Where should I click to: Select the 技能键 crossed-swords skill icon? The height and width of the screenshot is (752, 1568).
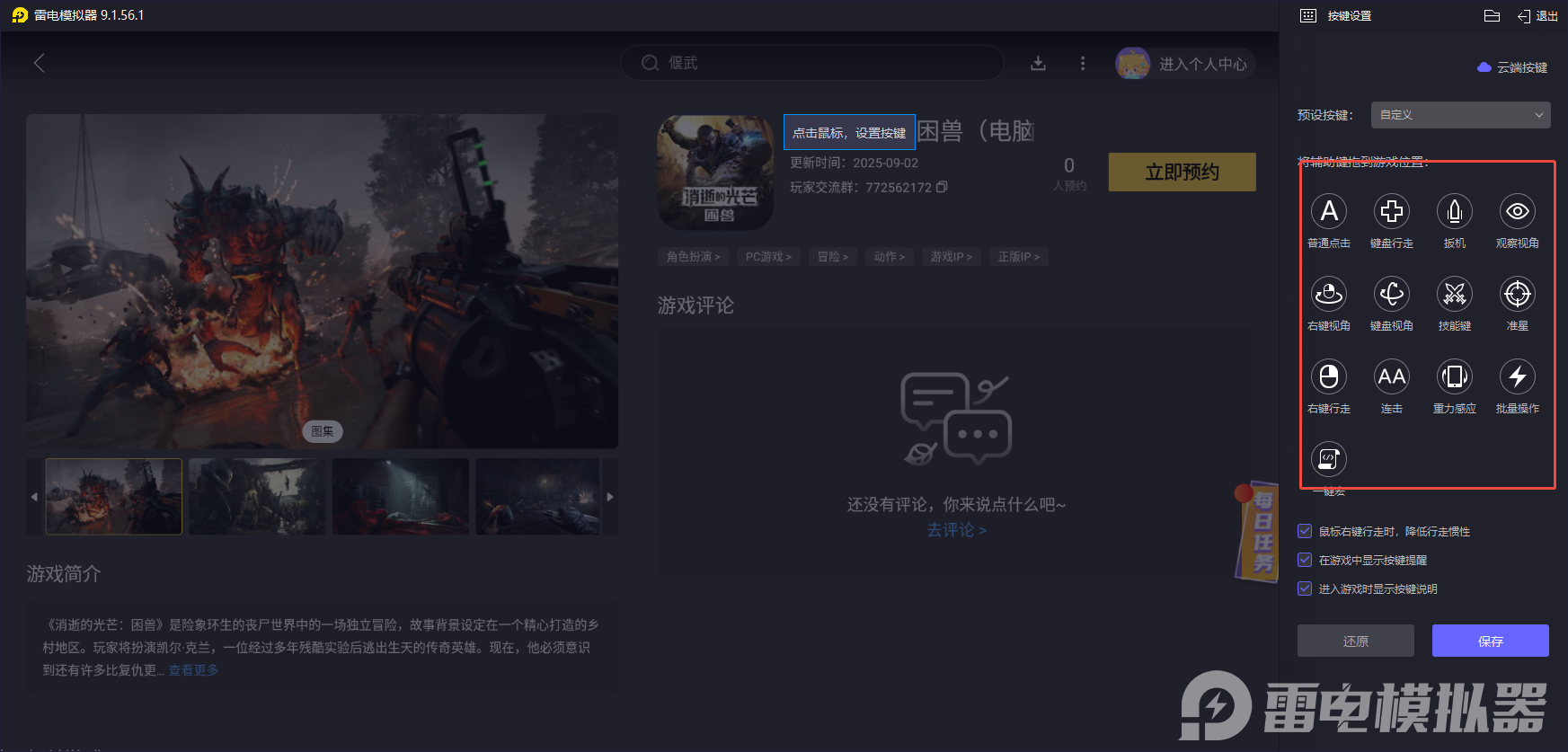(x=1455, y=294)
